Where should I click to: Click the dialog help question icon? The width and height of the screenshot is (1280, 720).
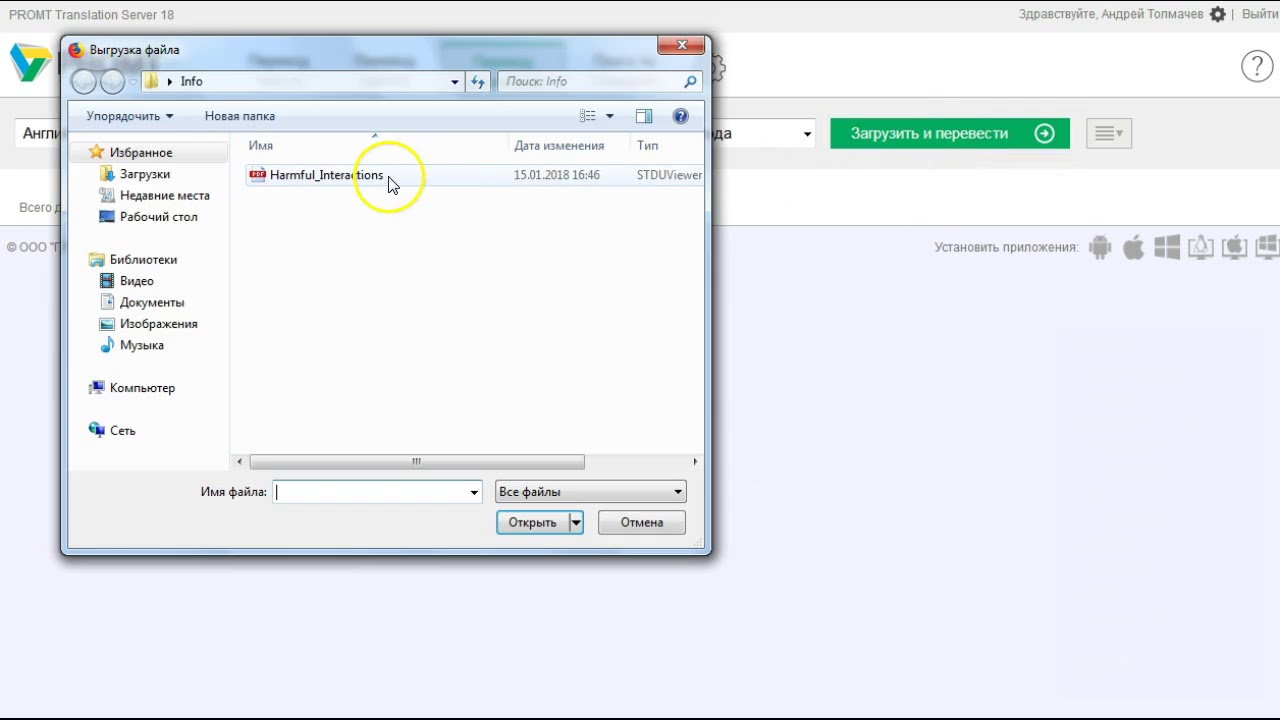(680, 116)
